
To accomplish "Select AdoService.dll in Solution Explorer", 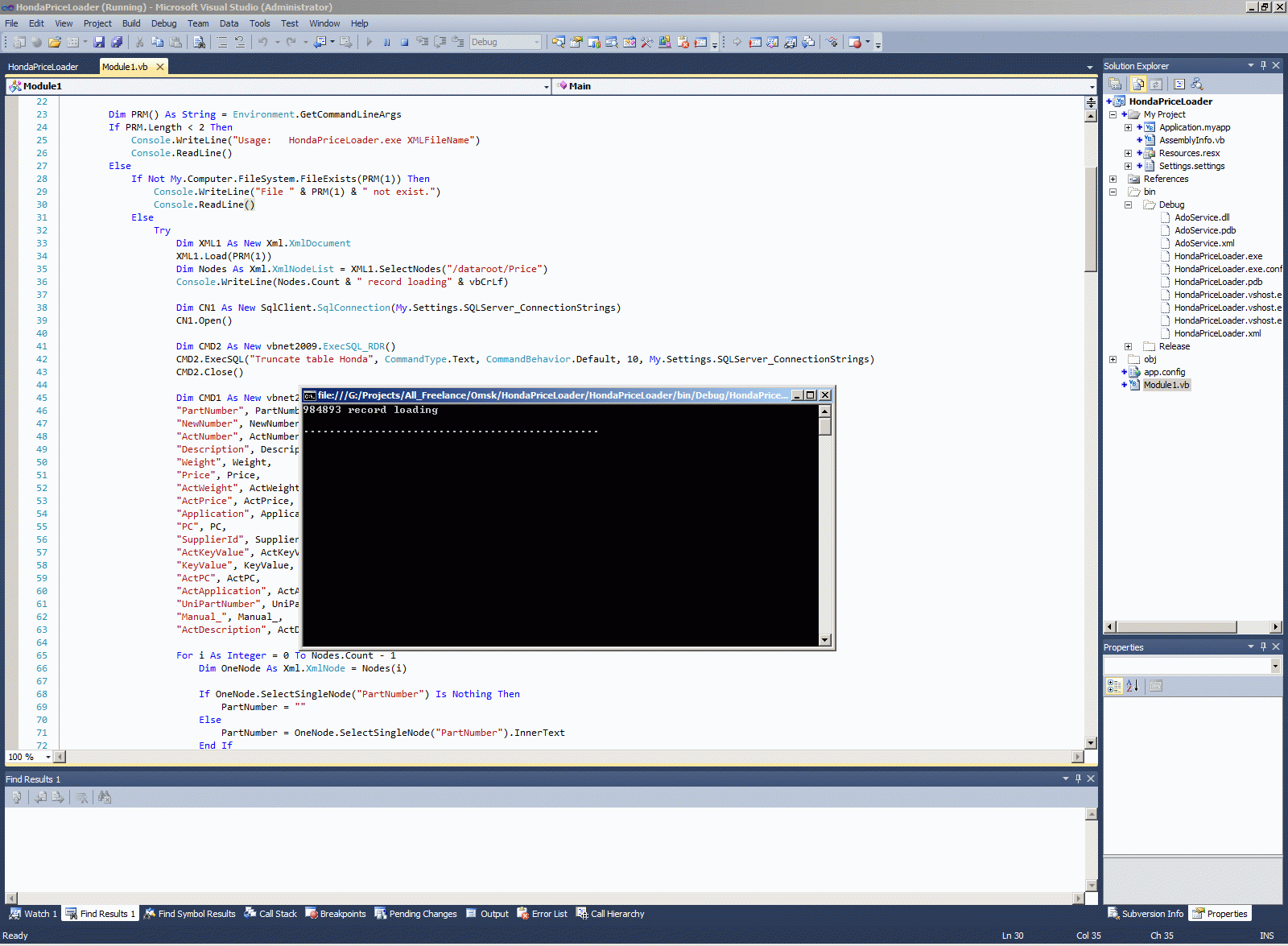I will tap(1202, 217).
